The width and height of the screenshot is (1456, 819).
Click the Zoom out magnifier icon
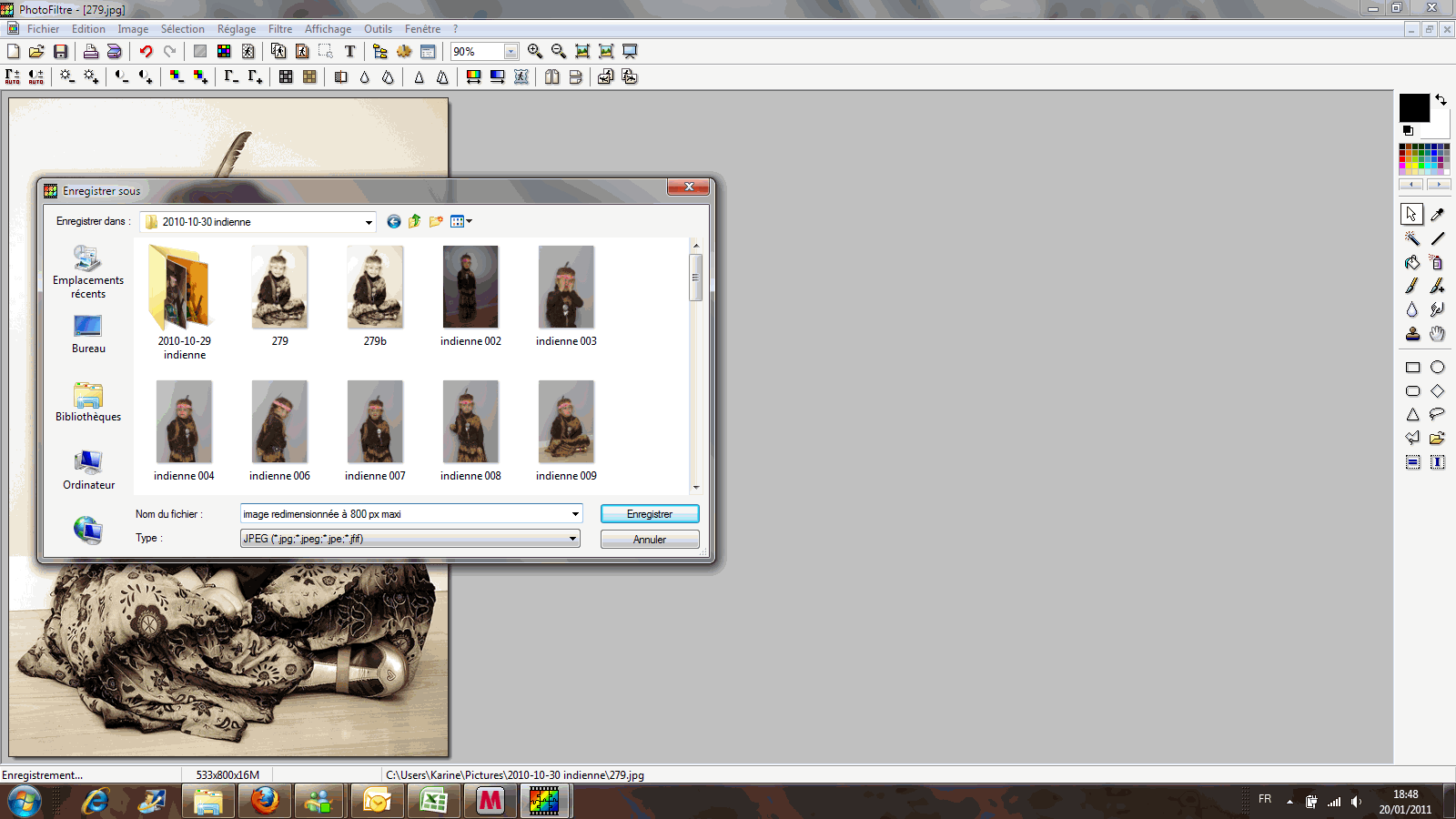[559, 52]
